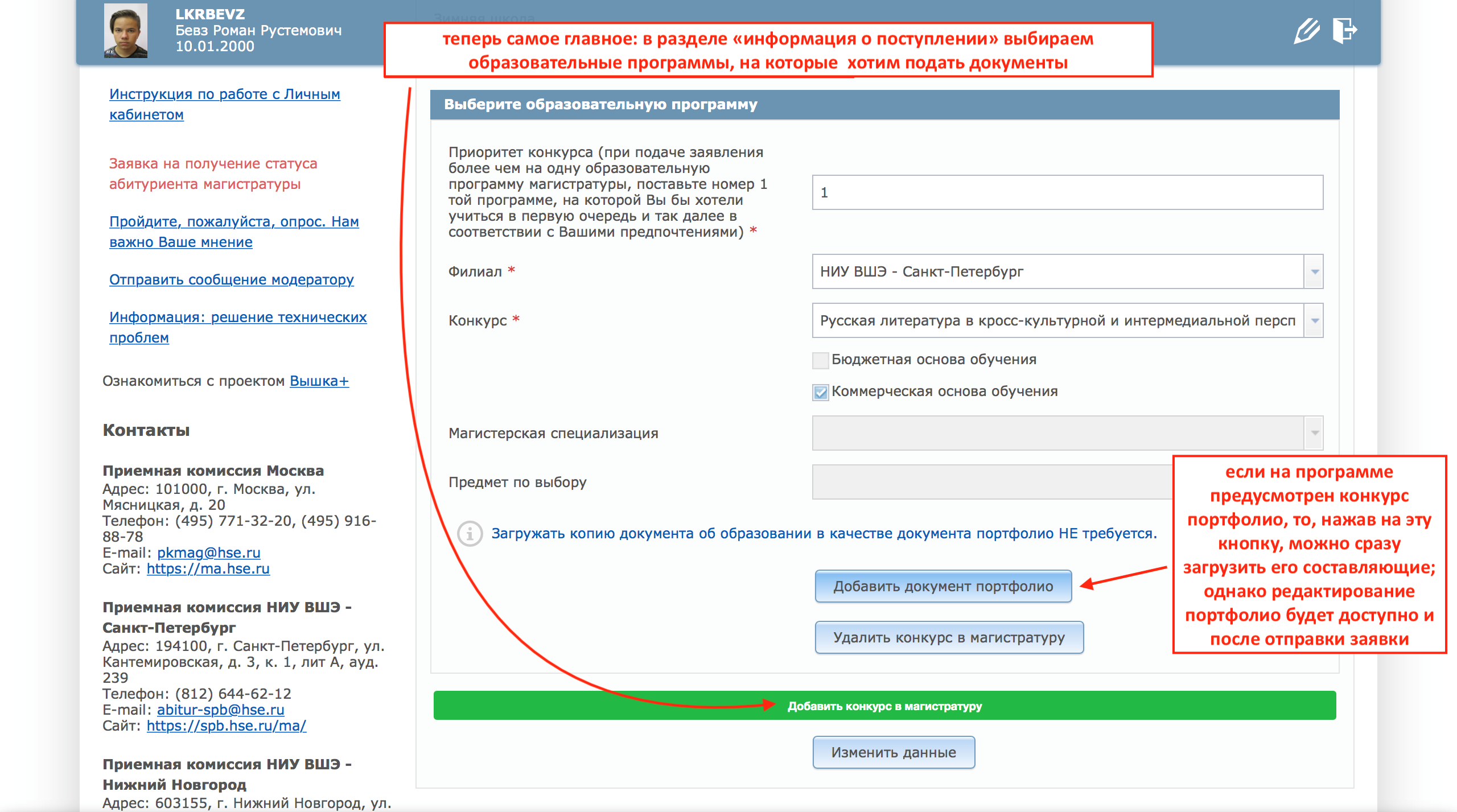
Task: Click the priority number input field
Action: (x=1067, y=193)
